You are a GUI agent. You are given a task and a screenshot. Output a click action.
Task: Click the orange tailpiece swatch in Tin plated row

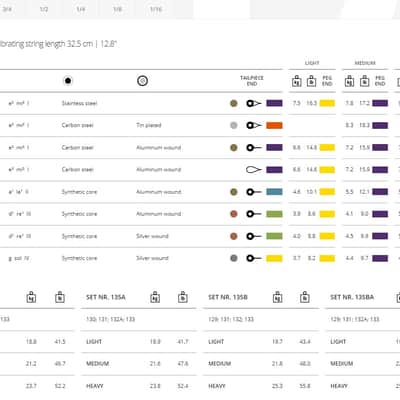tap(274, 125)
